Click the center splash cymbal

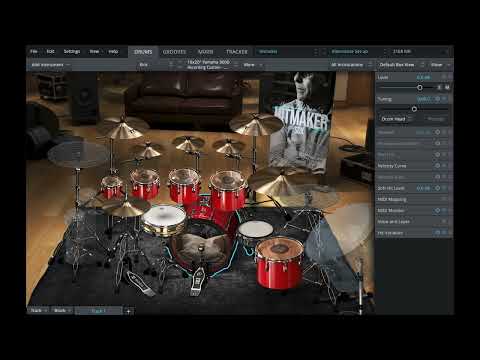[x=189, y=143]
